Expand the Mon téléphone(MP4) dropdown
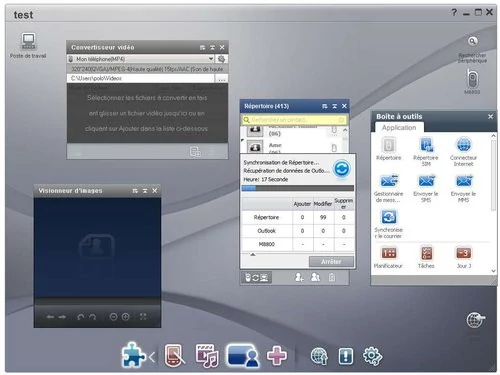500x375 pixels. coord(211,59)
